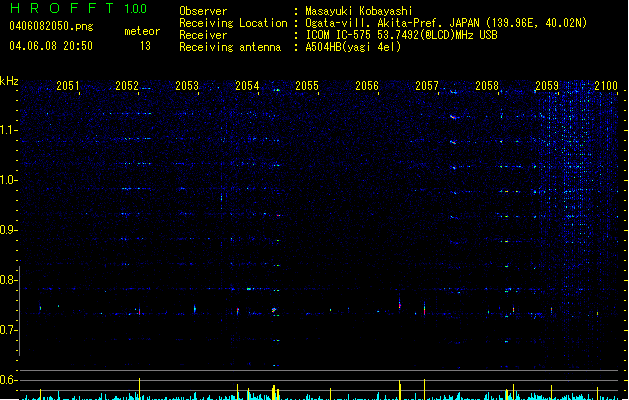This screenshot has width=629, height=400.
Task: Click the meteor count value 13
Action: 145,46
